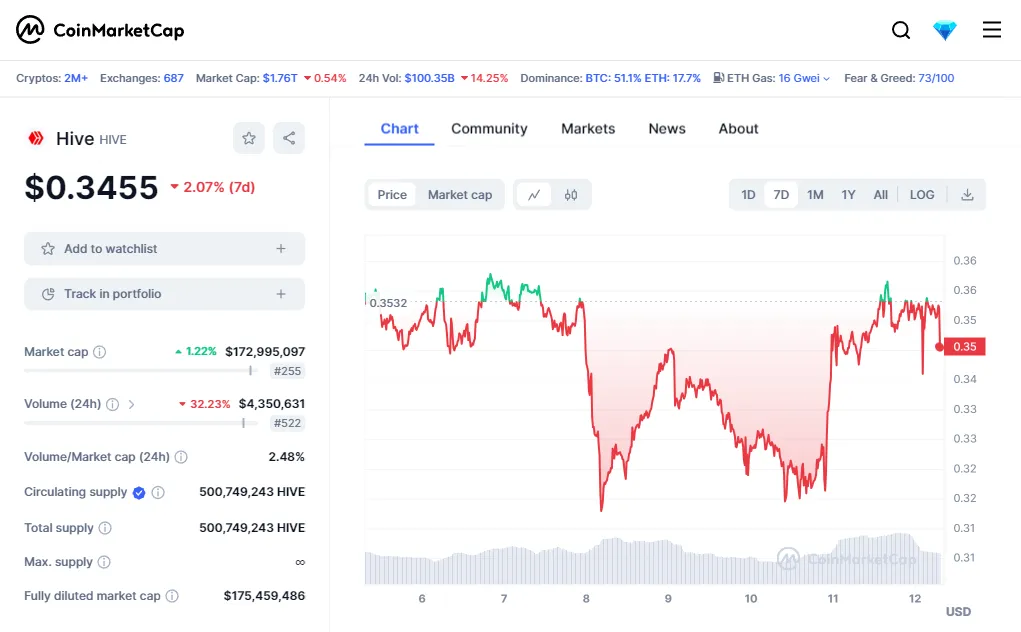Click the $172,995,097 market cap value

point(265,351)
